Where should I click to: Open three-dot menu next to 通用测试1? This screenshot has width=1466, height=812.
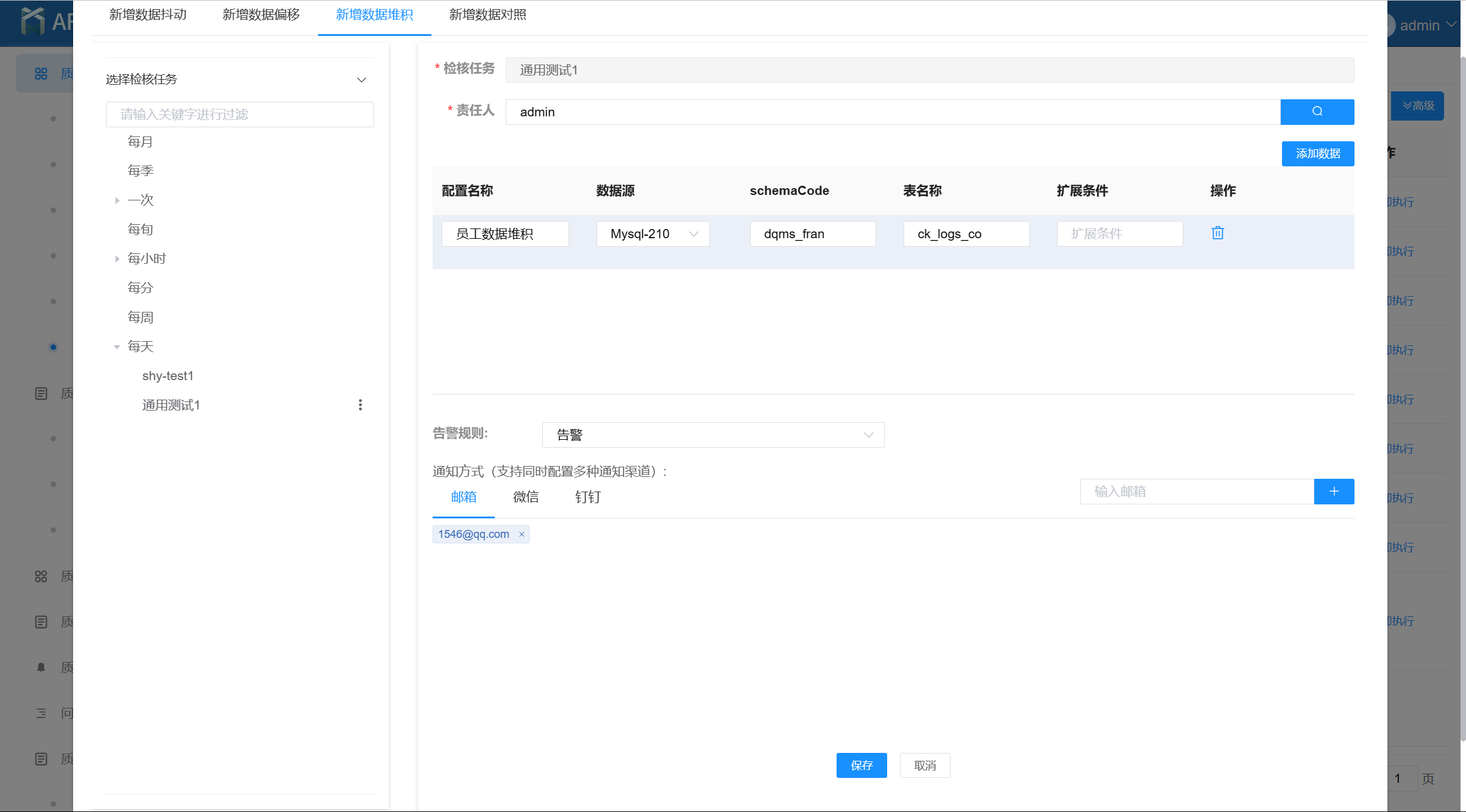(360, 405)
